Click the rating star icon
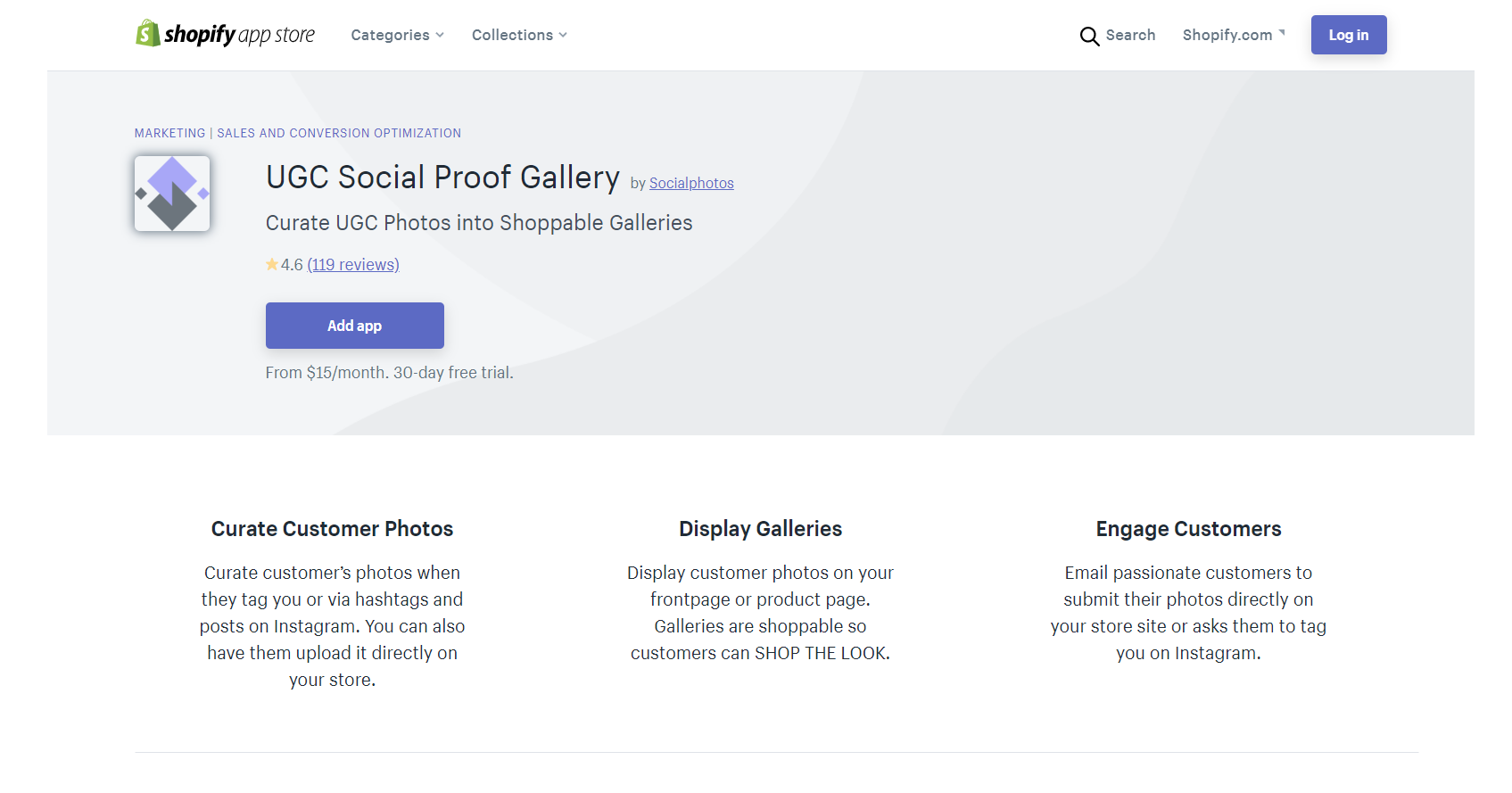1512x793 pixels. click(x=272, y=264)
